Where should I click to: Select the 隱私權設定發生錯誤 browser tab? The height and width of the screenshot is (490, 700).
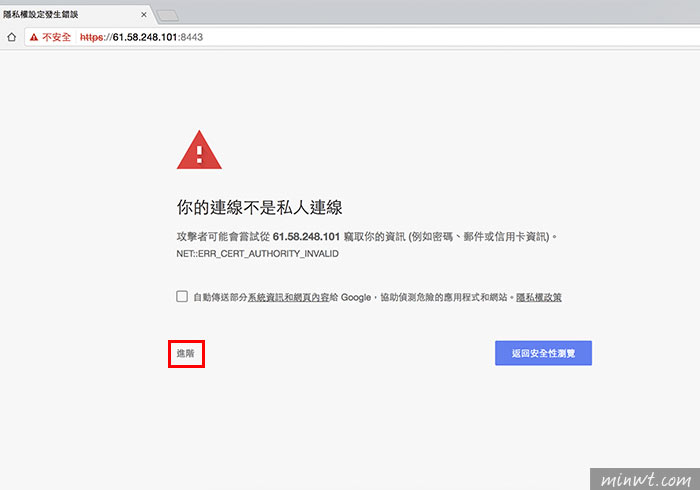click(76, 14)
